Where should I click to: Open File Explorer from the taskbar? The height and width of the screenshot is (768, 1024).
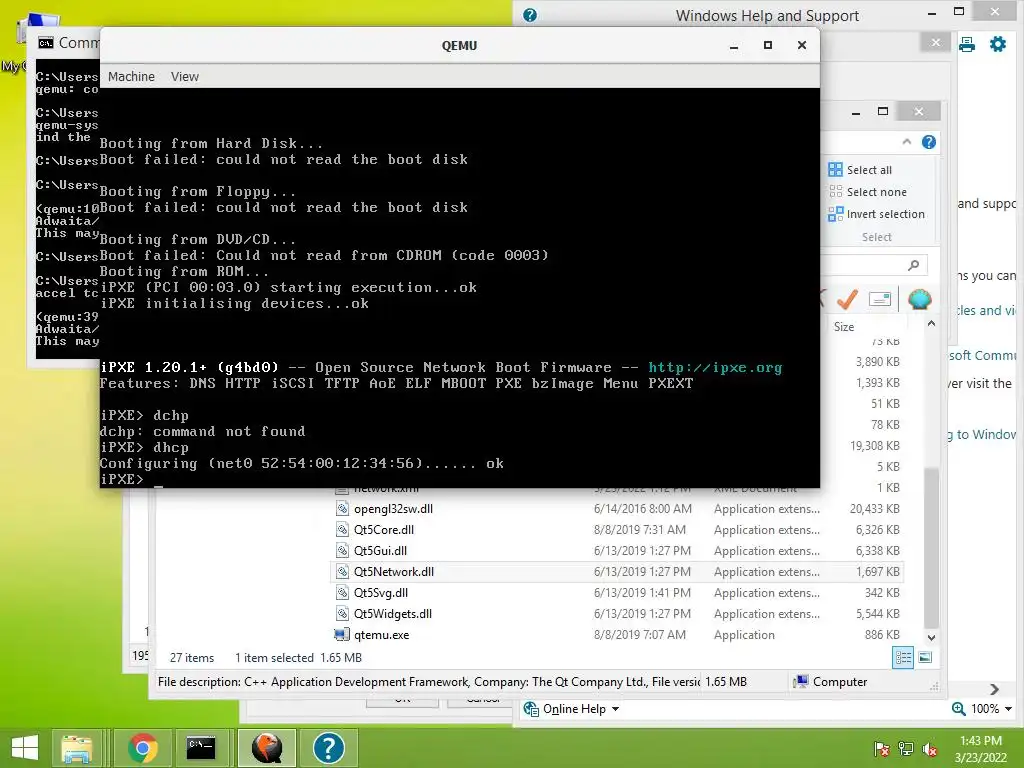point(77,747)
